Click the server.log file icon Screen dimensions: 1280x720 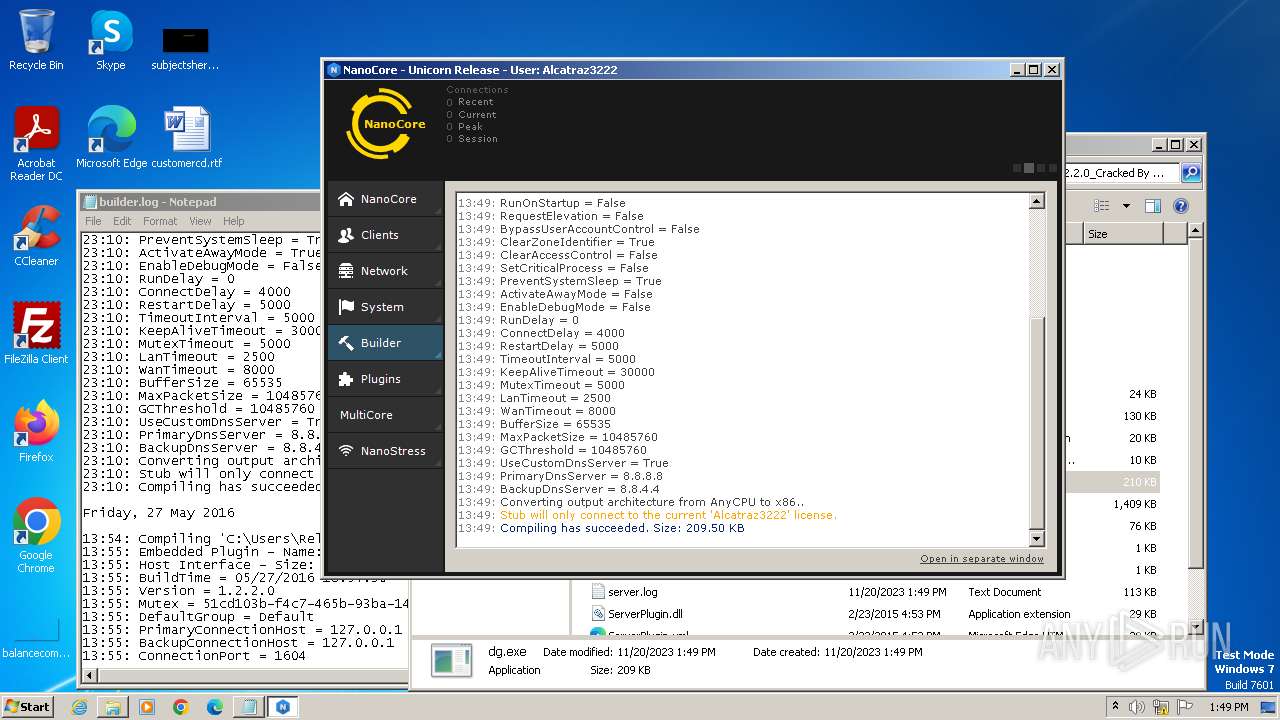click(x=598, y=592)
